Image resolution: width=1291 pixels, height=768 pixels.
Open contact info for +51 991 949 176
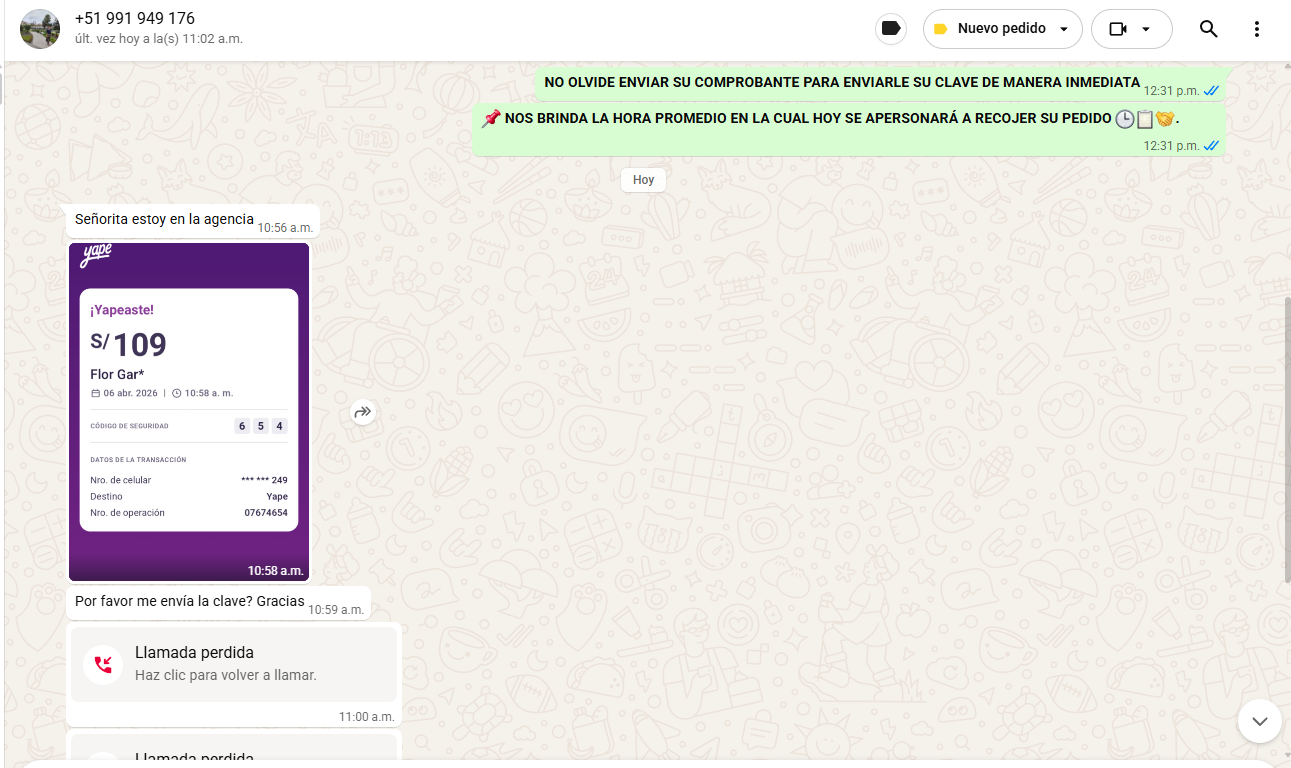click(135, 19)
